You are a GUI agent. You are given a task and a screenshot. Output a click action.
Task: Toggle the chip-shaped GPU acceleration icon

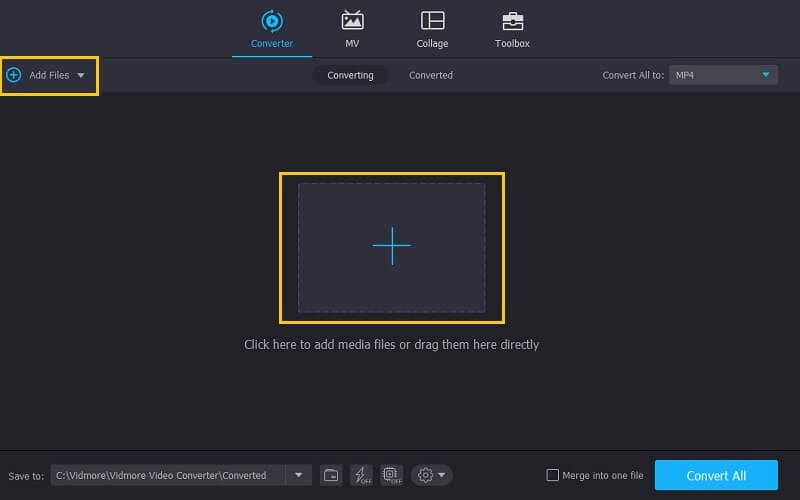pyautogui.click(x=391, y=475)
